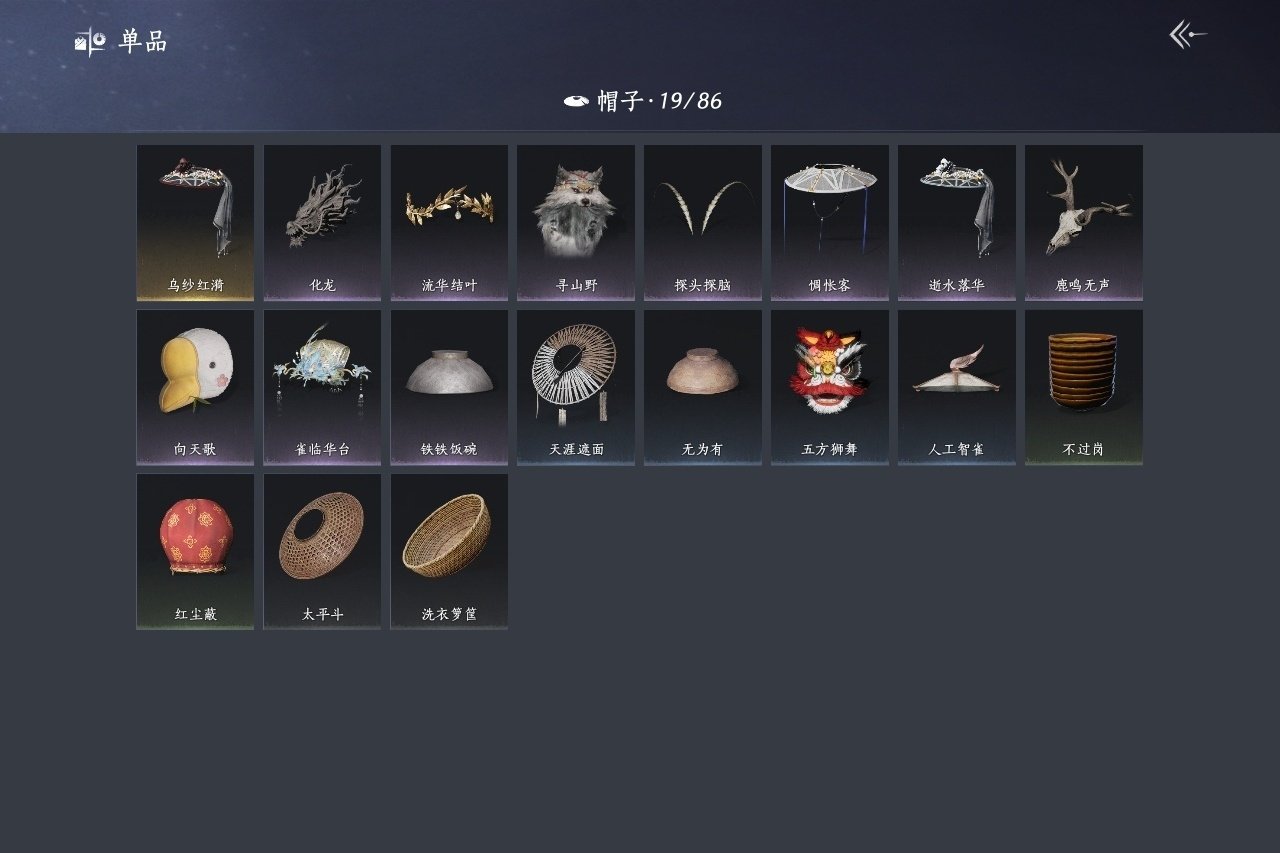Image resolution: width=1280 pixels, height=853 pixels.
Task: Select the 红尘蔽 red veil
Action: tap(195, 552)
